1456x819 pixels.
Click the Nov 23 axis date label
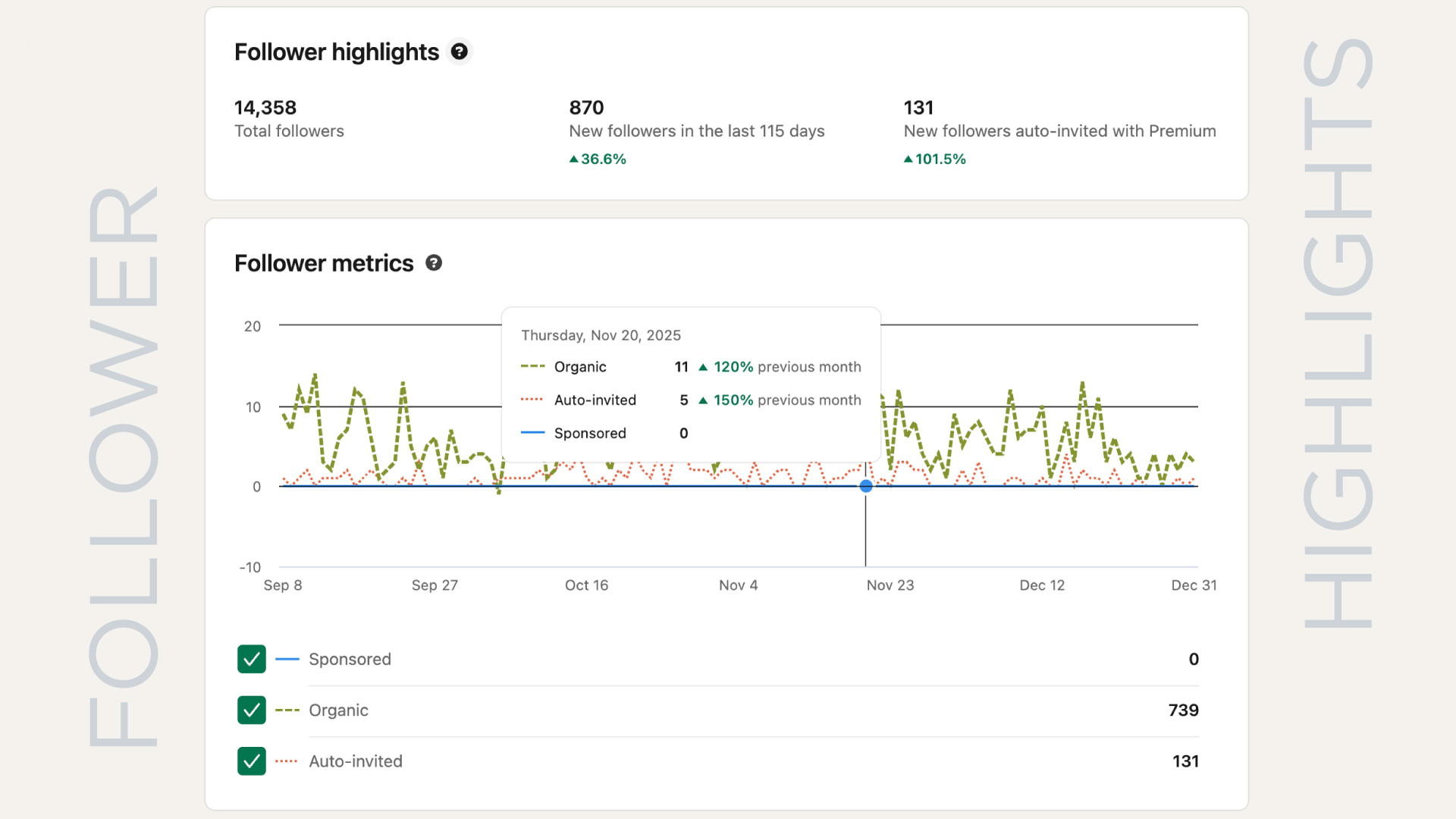click(890, 585)
